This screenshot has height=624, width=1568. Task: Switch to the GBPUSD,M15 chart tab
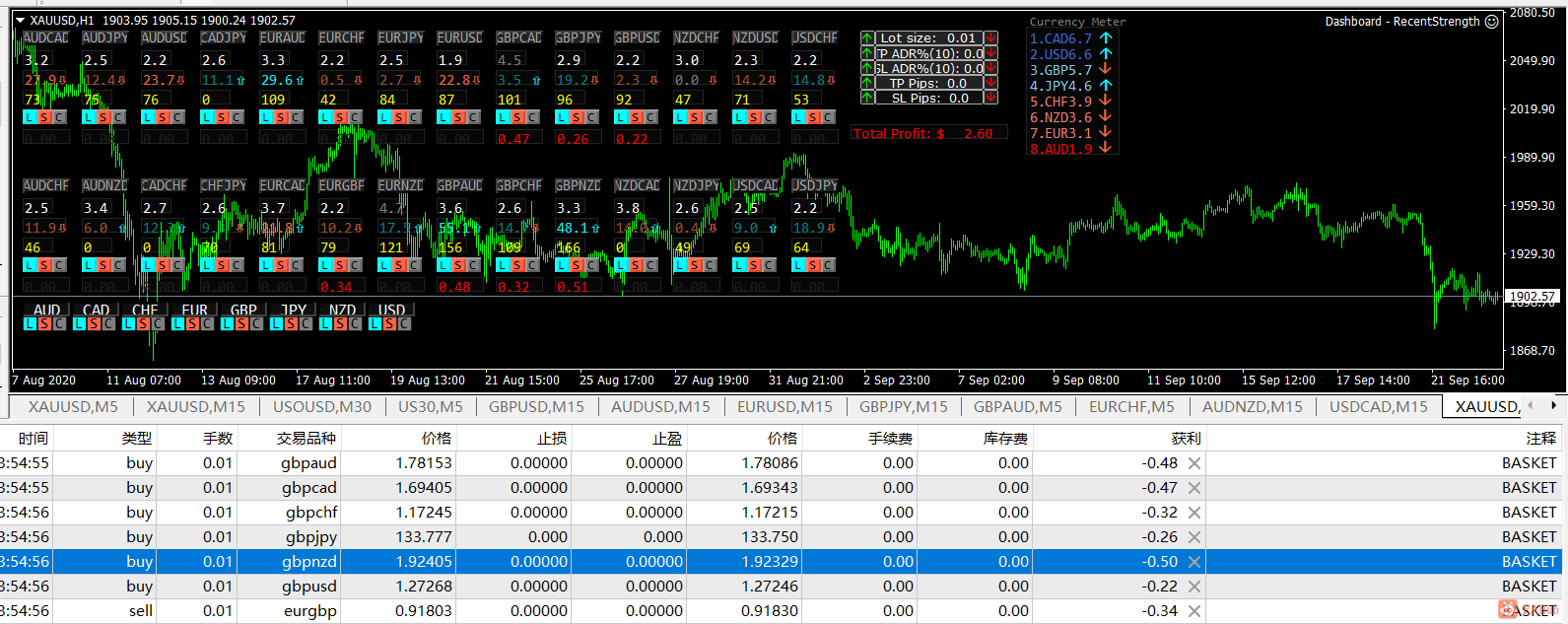[536, 406]
